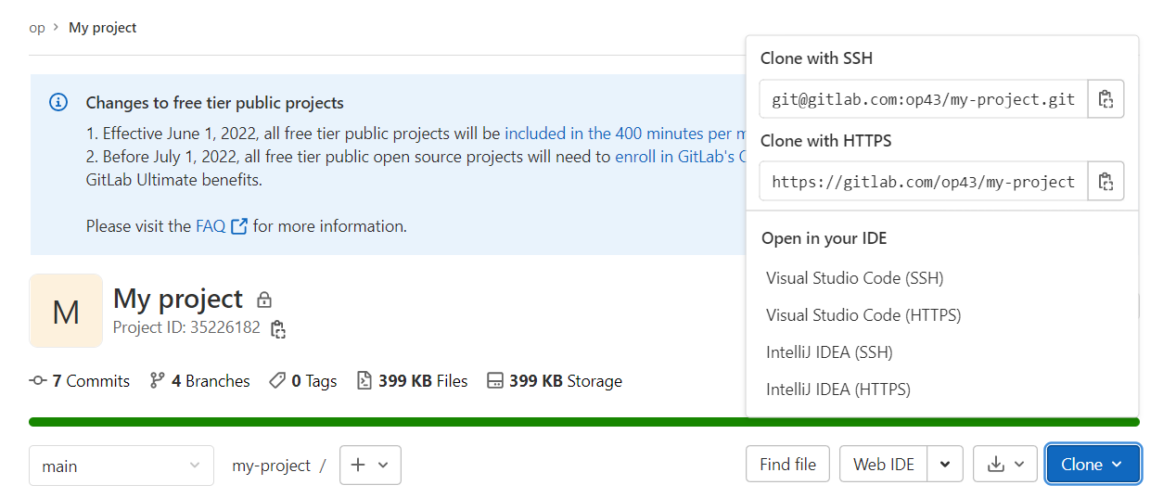Click the private lock icon beside My project

tap(264, 301)
